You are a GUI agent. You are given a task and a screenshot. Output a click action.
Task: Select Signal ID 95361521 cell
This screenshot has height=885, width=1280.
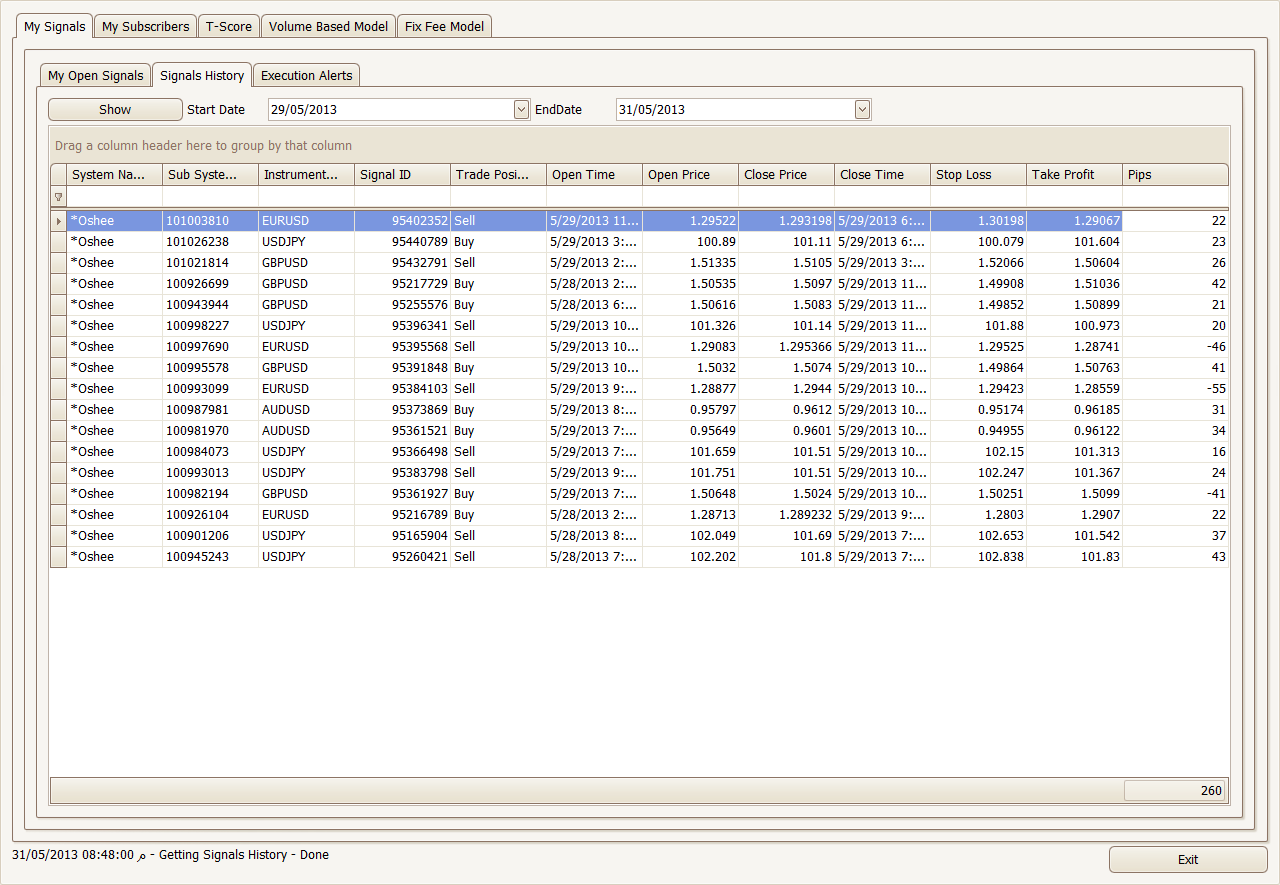click(x=402, y=431)
